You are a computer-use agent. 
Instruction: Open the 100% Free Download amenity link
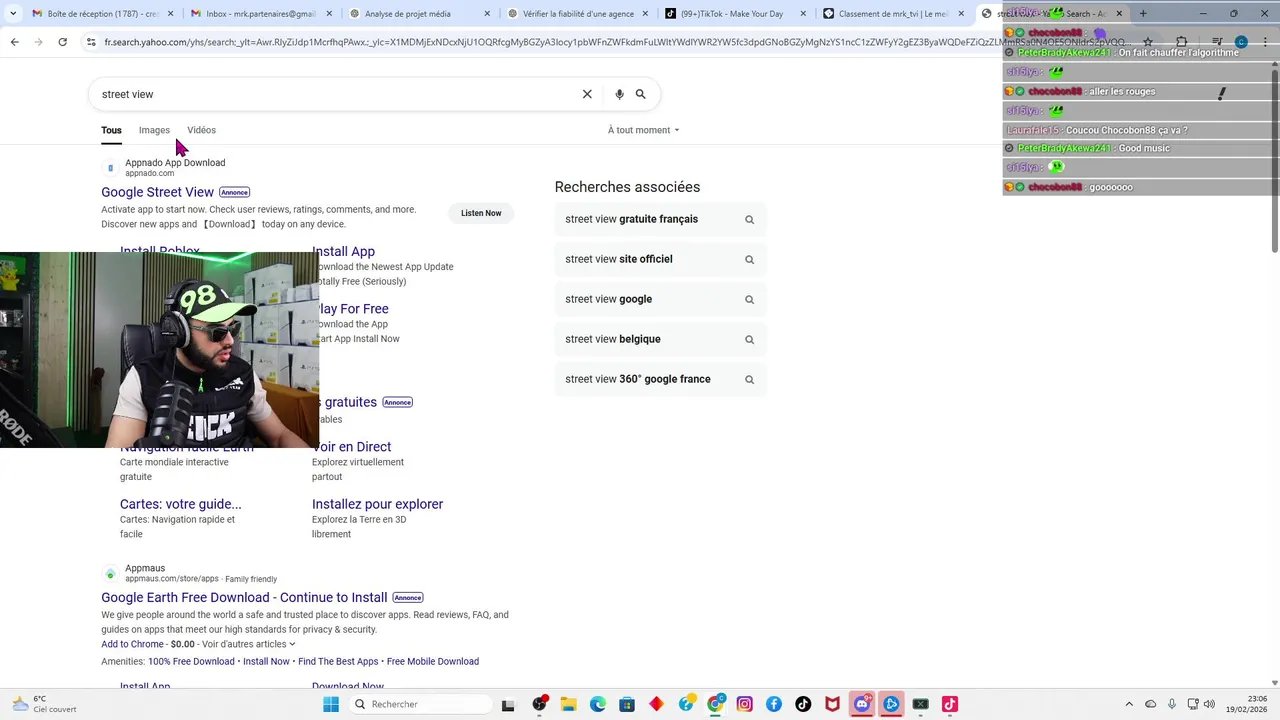click(191, 661)
